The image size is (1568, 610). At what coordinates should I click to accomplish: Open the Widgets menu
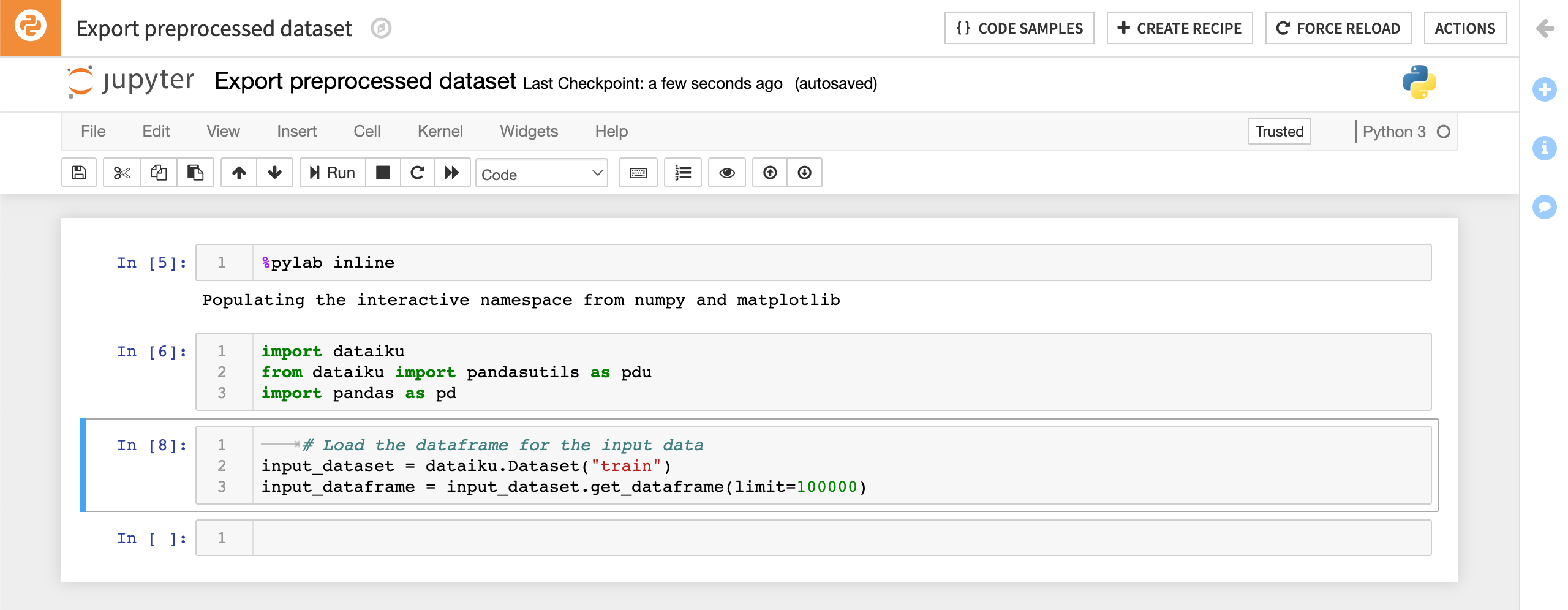point(529,131)
